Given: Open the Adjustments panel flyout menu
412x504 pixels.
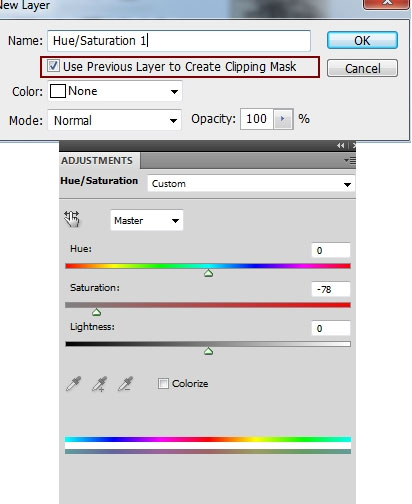Looking at the screenshot, I should pyautogui.click(x=350, y=161).
